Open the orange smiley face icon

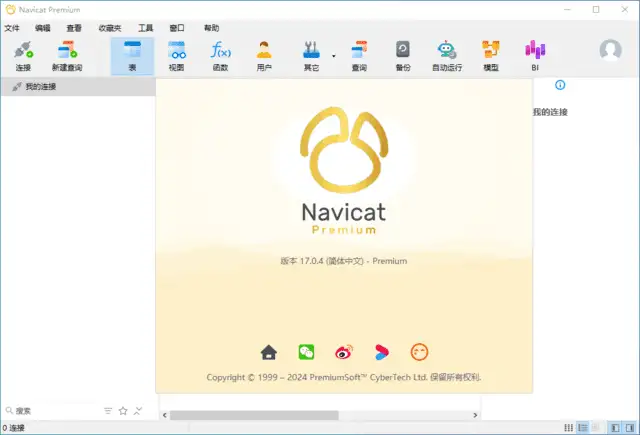coord(419,352)
